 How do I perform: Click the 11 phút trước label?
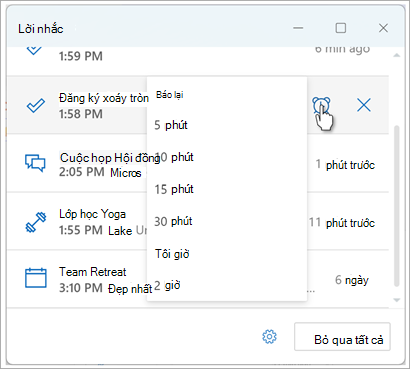pos(342,222)
